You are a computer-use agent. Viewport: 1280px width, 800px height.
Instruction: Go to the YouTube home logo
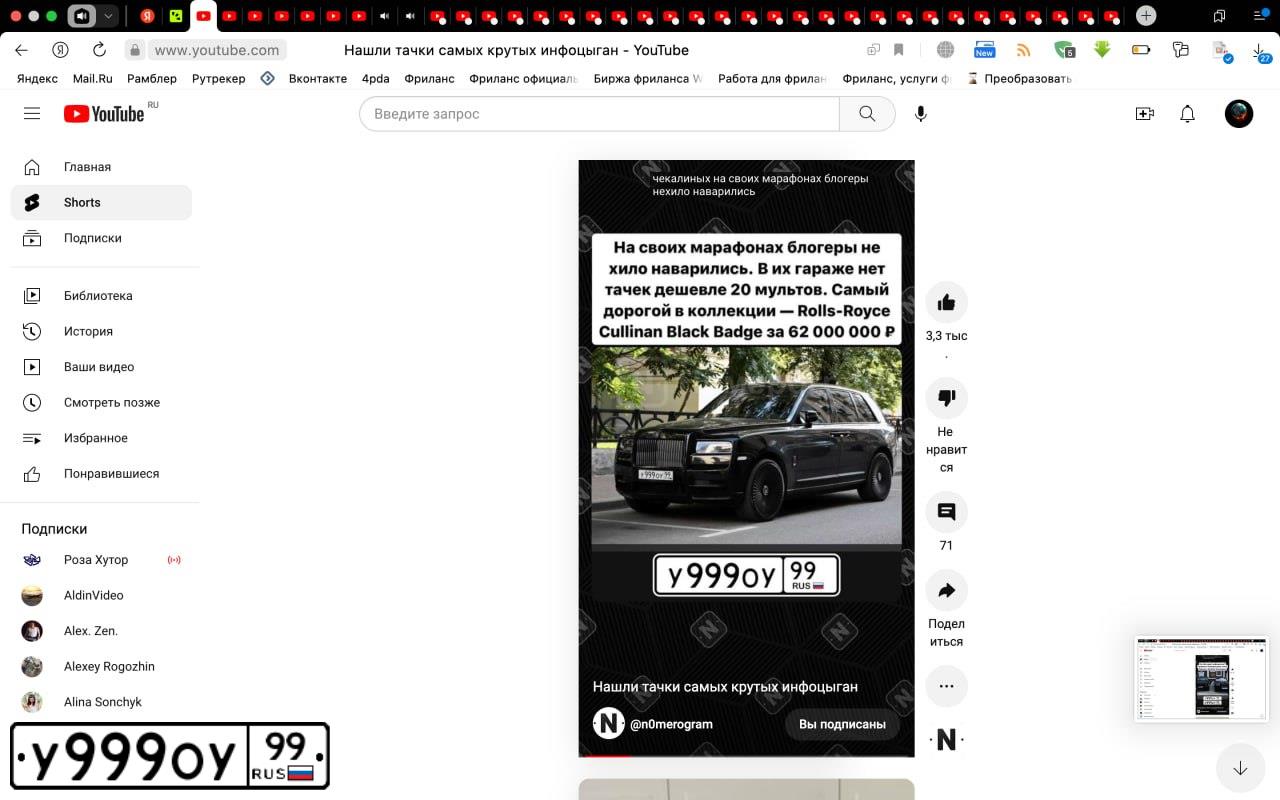point(104,114)
